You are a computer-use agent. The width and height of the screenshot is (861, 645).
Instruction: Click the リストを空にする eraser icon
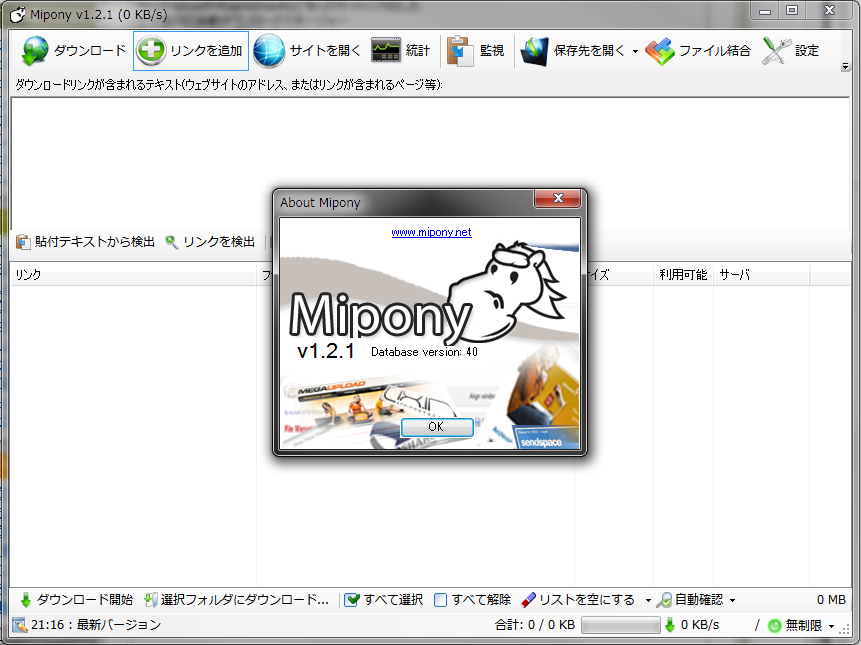pos(528,600)
